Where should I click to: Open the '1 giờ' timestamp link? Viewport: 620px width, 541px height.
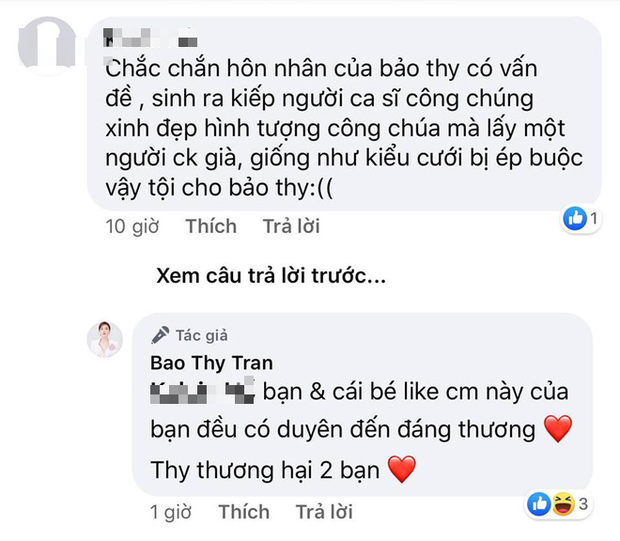169,513
